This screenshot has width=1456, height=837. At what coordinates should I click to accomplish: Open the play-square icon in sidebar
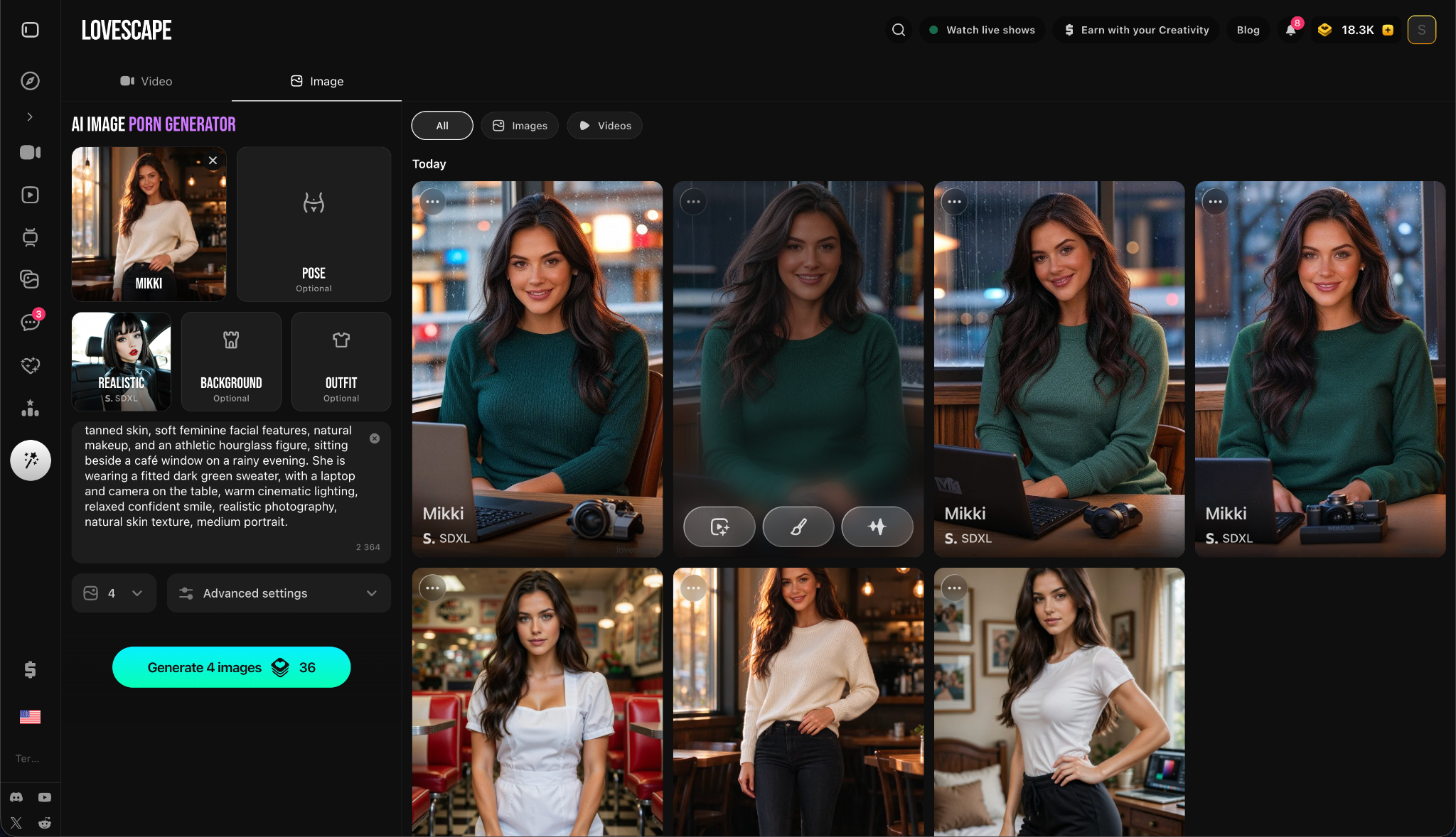coord(30,195)
